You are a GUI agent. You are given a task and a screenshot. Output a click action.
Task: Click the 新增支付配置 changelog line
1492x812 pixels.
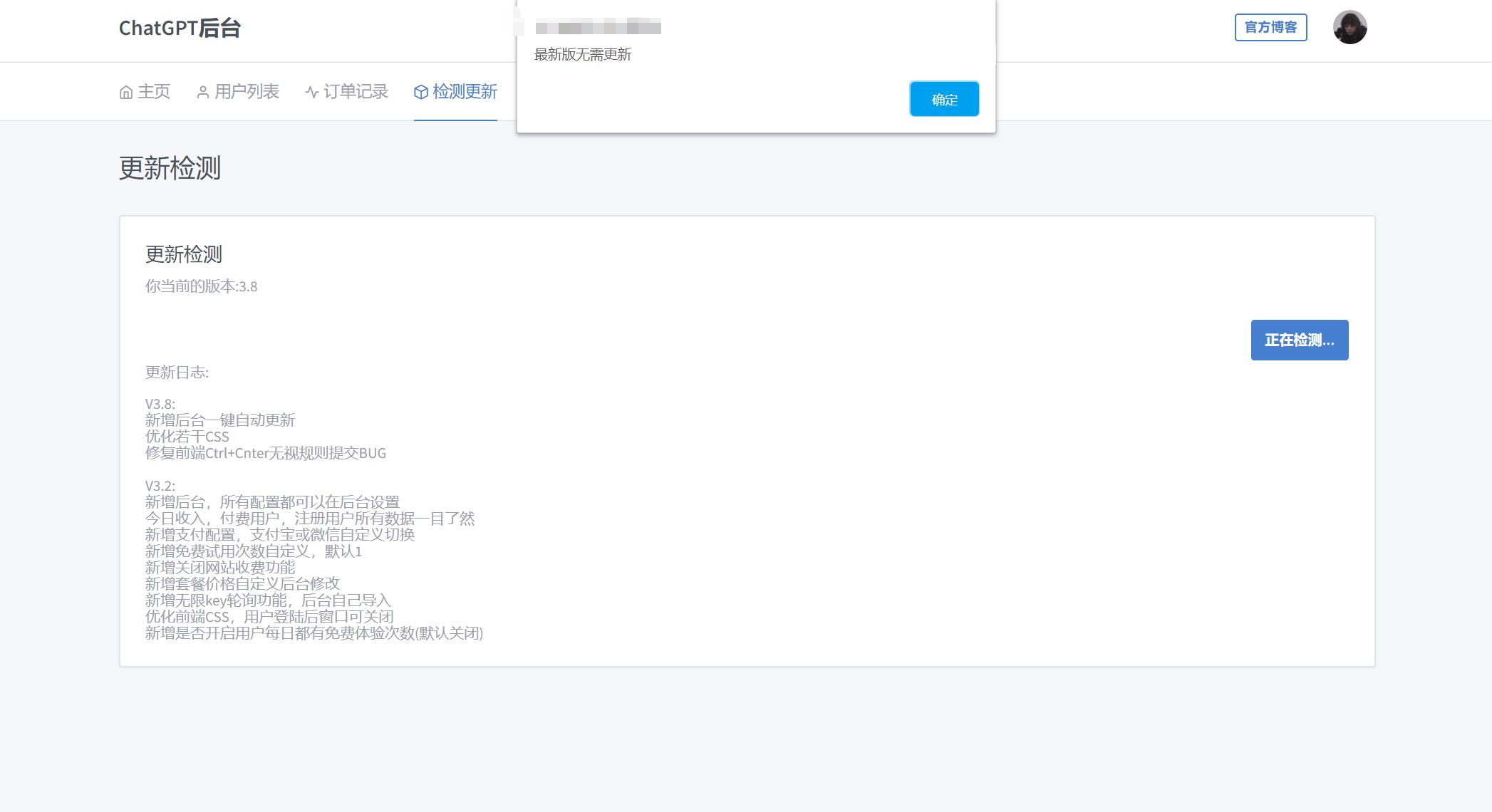tap(280, 535)
